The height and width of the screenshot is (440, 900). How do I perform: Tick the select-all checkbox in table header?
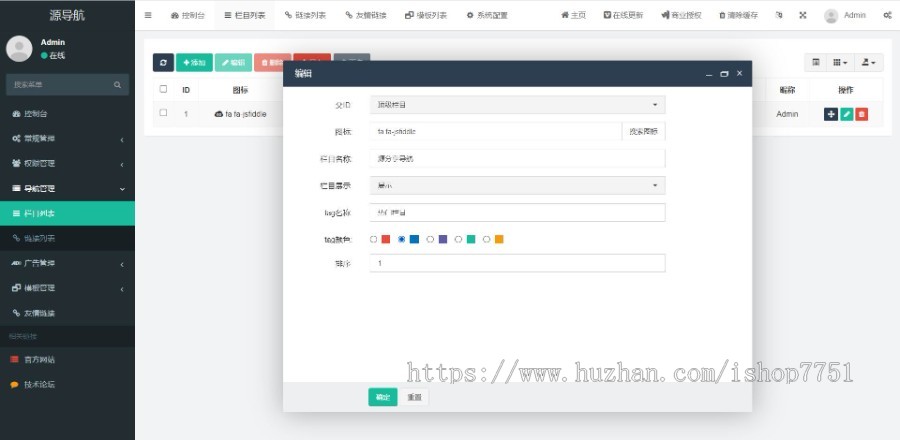[x=164, y=89]
